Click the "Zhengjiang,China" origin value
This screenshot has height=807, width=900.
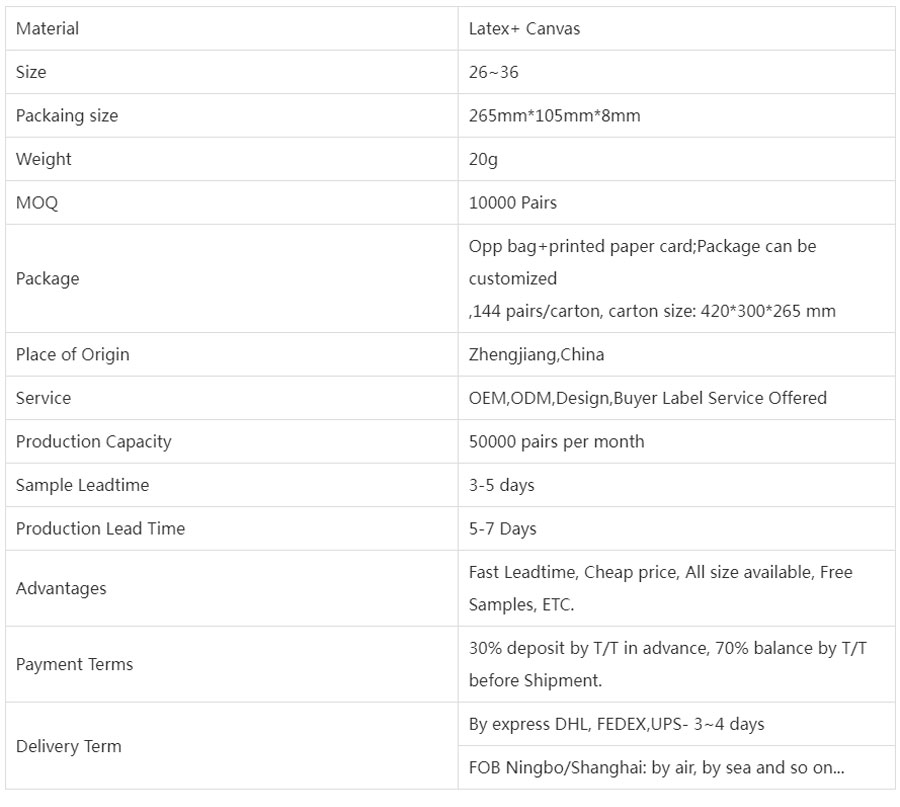[537, 355]
